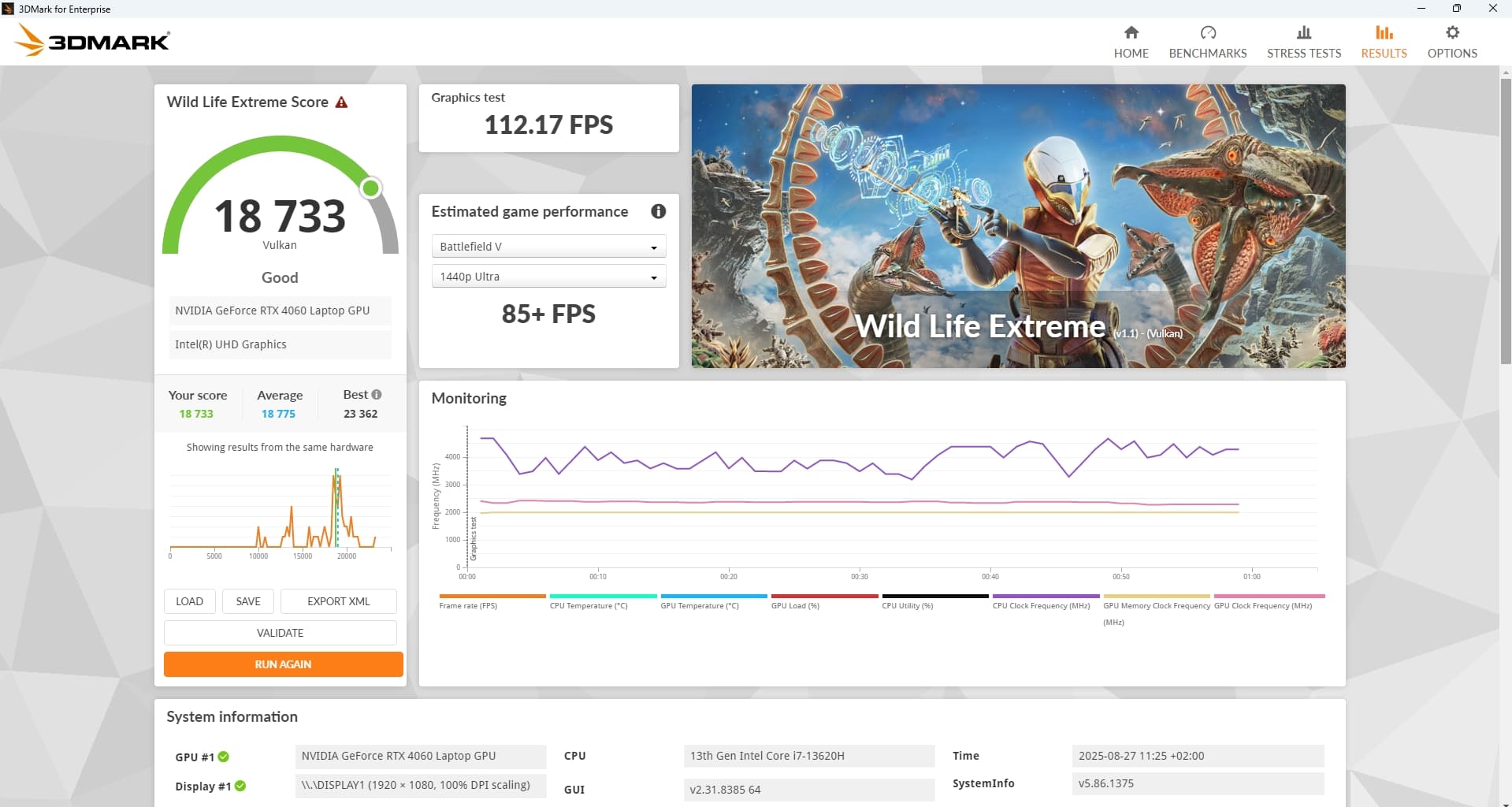Click the score gauge indicator dot
Viewport: 1512px width, 807px height.
pyautogui.click(x=370, y=188)
